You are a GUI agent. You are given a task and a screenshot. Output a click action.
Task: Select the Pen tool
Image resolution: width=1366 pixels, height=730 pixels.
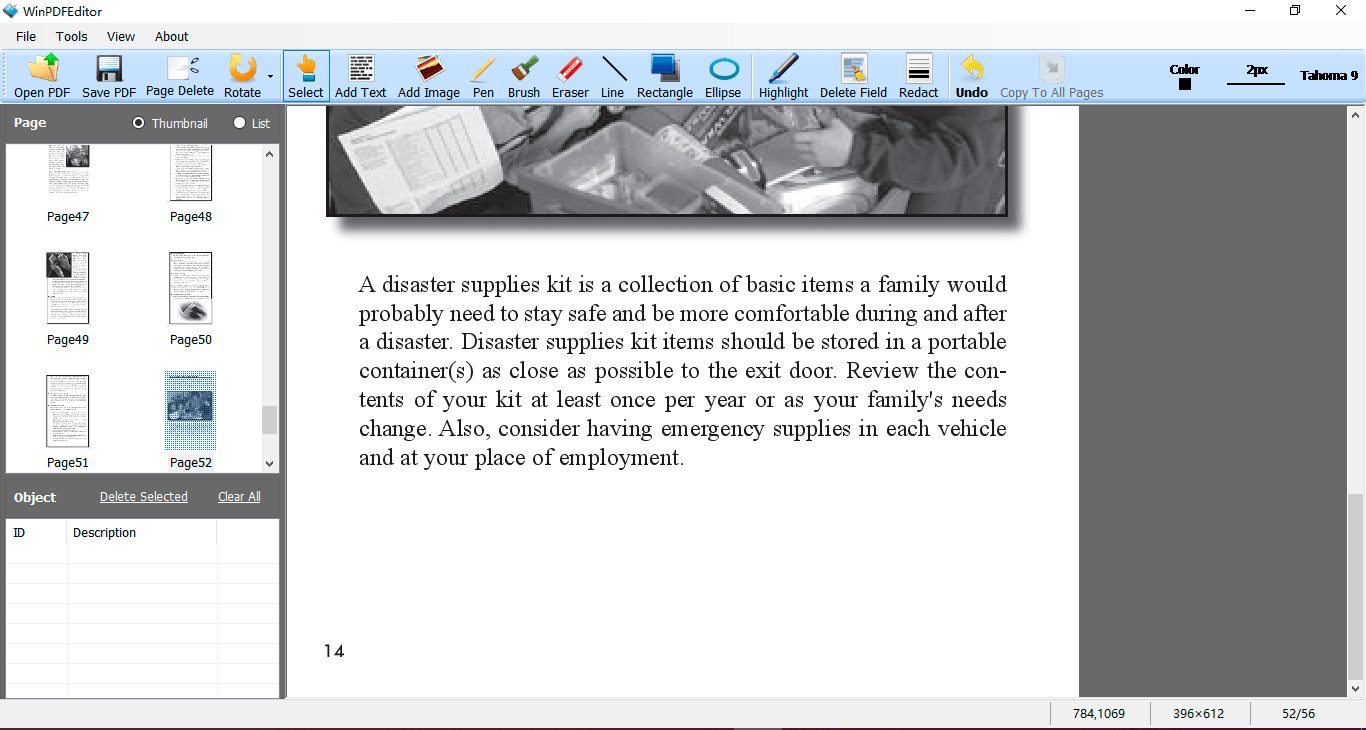(482, 75)
